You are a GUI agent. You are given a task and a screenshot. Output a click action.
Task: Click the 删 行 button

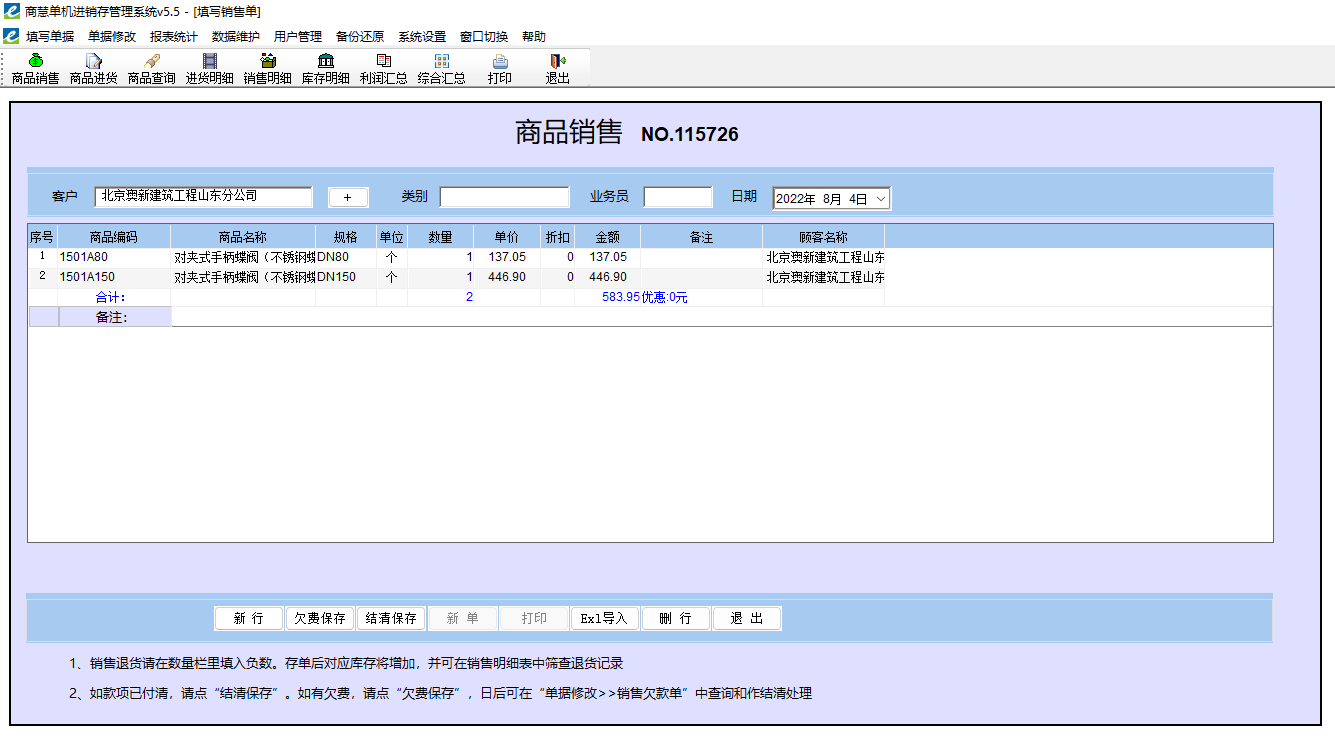(x=675, y=619)
